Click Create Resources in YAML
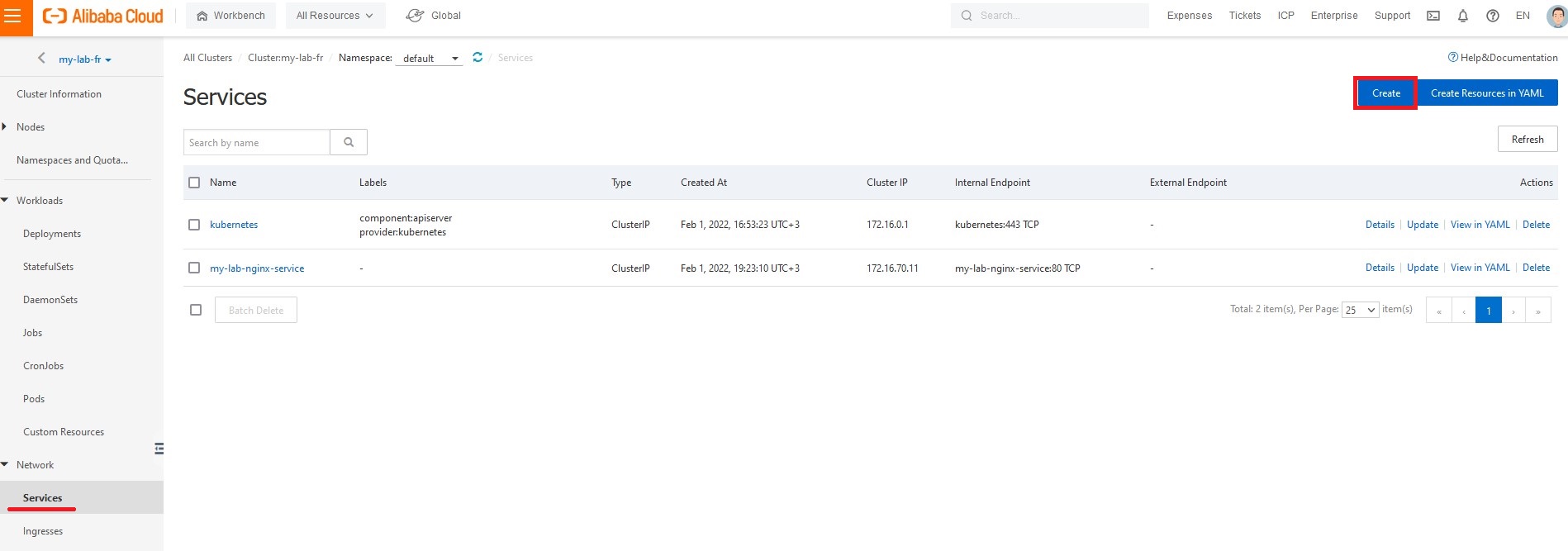This screenshot has width=1568, height=551. click(1487, 93)
